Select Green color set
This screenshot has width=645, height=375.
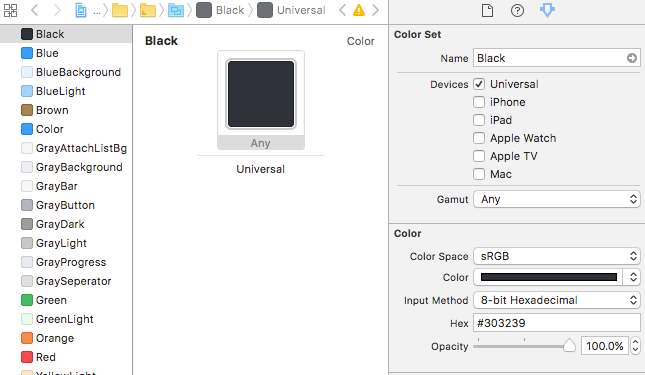click(66, 300)
